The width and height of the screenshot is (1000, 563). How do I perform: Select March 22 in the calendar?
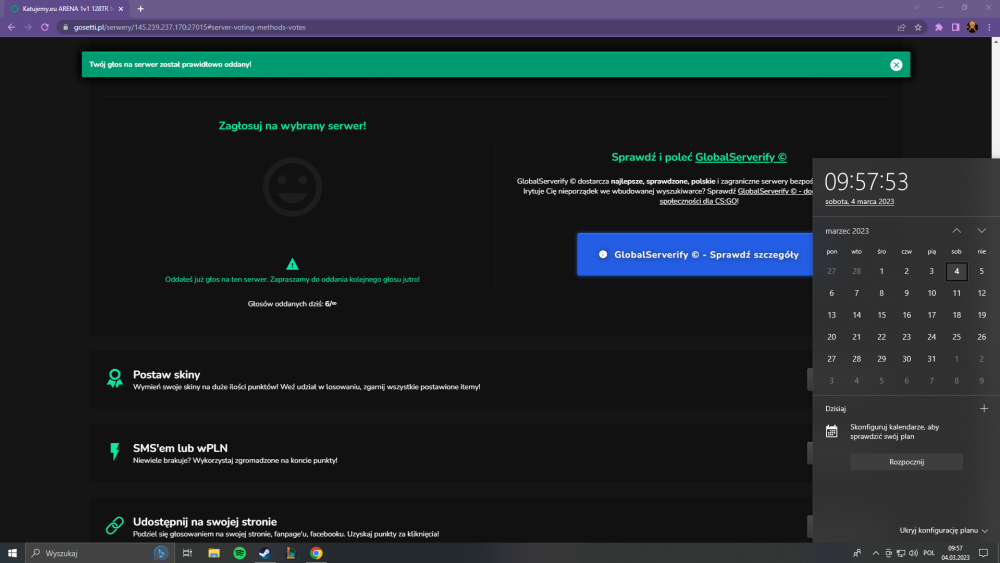(881, 337)
